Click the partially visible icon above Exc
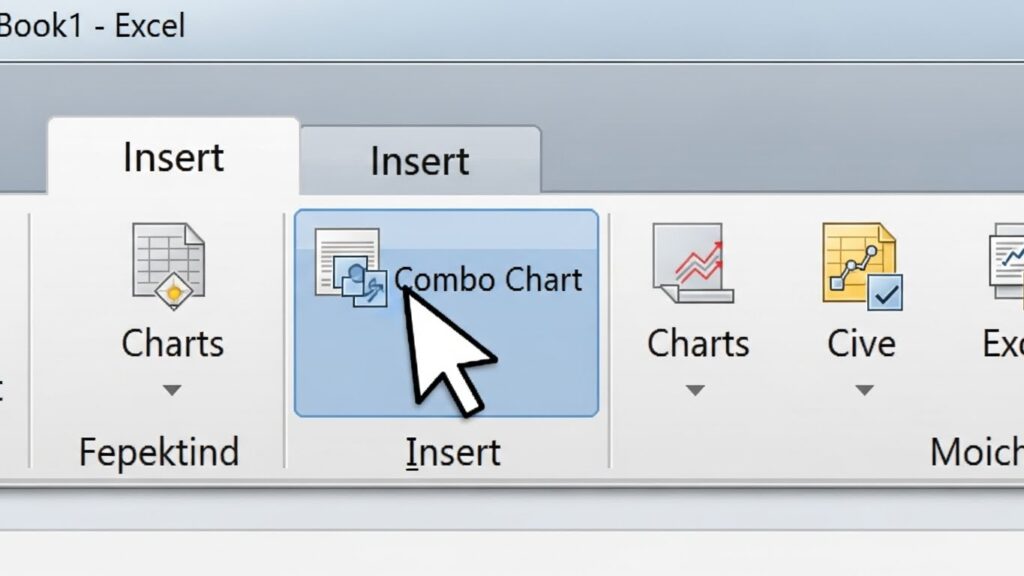The image size is (1024, 576). pyautogui.click(x=1006, y=262)
